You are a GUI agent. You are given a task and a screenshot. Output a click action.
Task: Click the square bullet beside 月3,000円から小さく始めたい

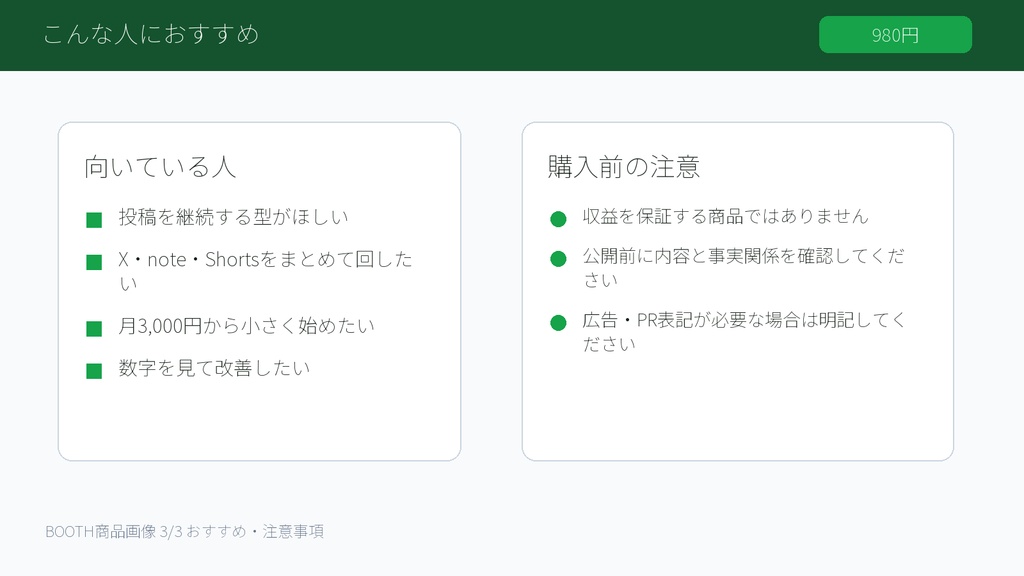coord(94,328)
